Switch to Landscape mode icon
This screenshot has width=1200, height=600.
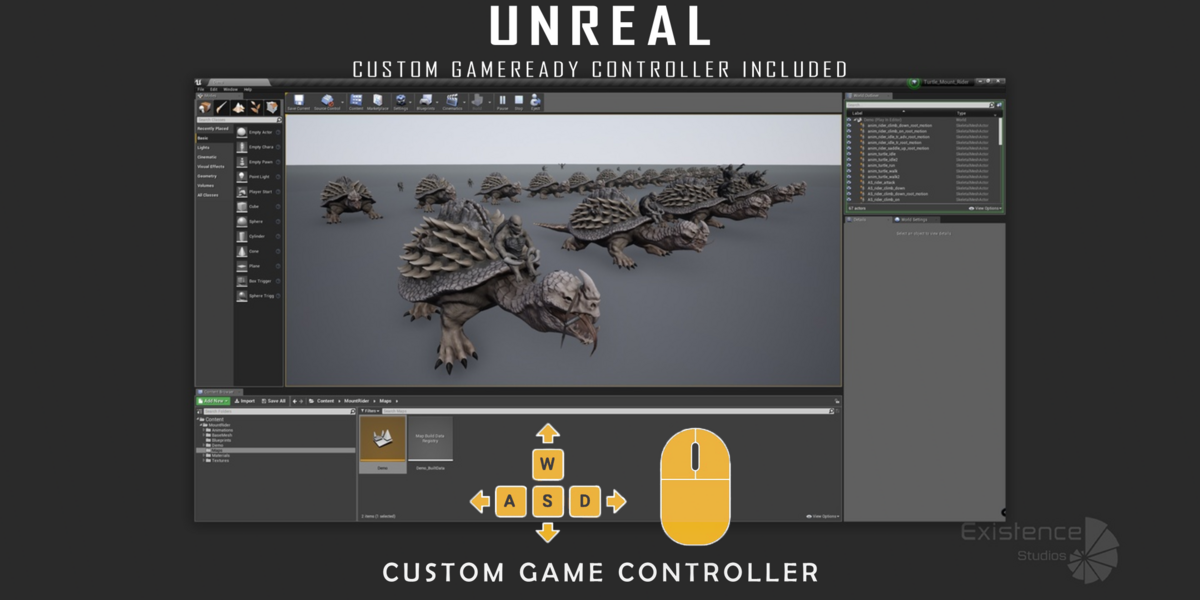[238, 107]
